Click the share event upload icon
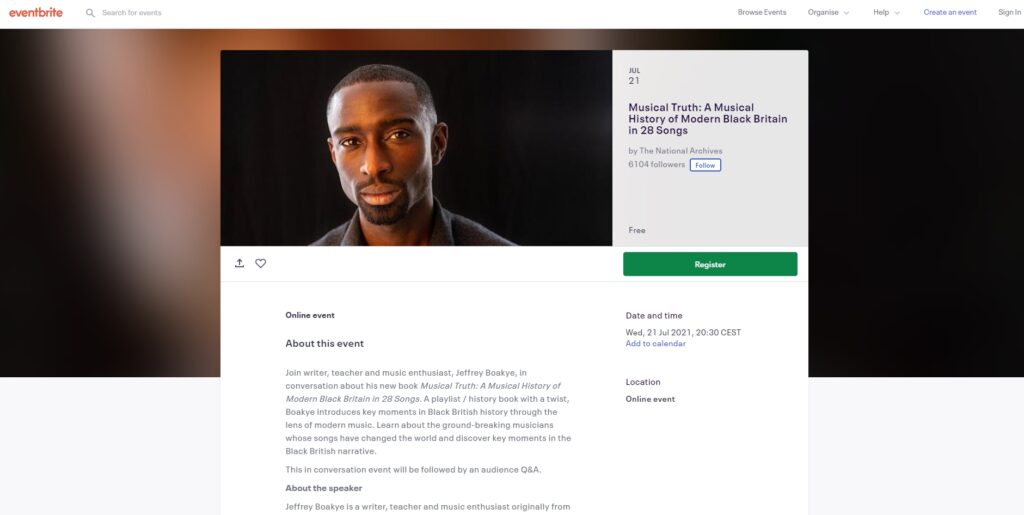 pyautogui.click(x=240, y=263)
